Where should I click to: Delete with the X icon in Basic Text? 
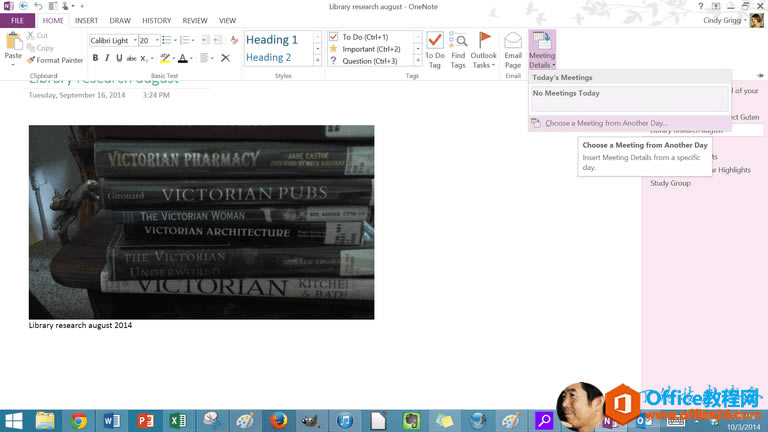click(225, 58)
